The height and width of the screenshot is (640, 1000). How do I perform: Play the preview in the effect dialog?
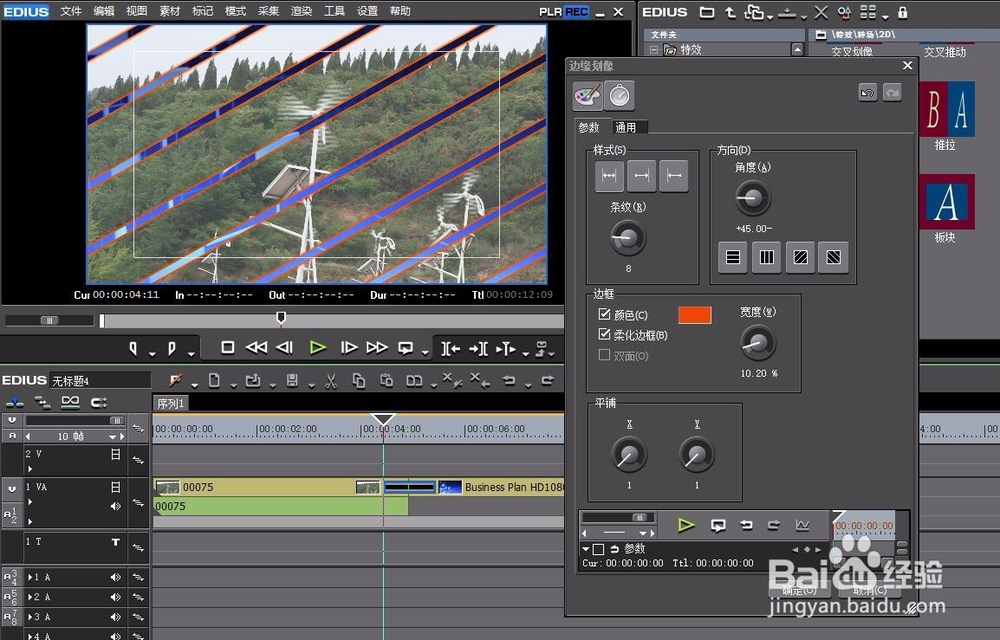point(686,525)
